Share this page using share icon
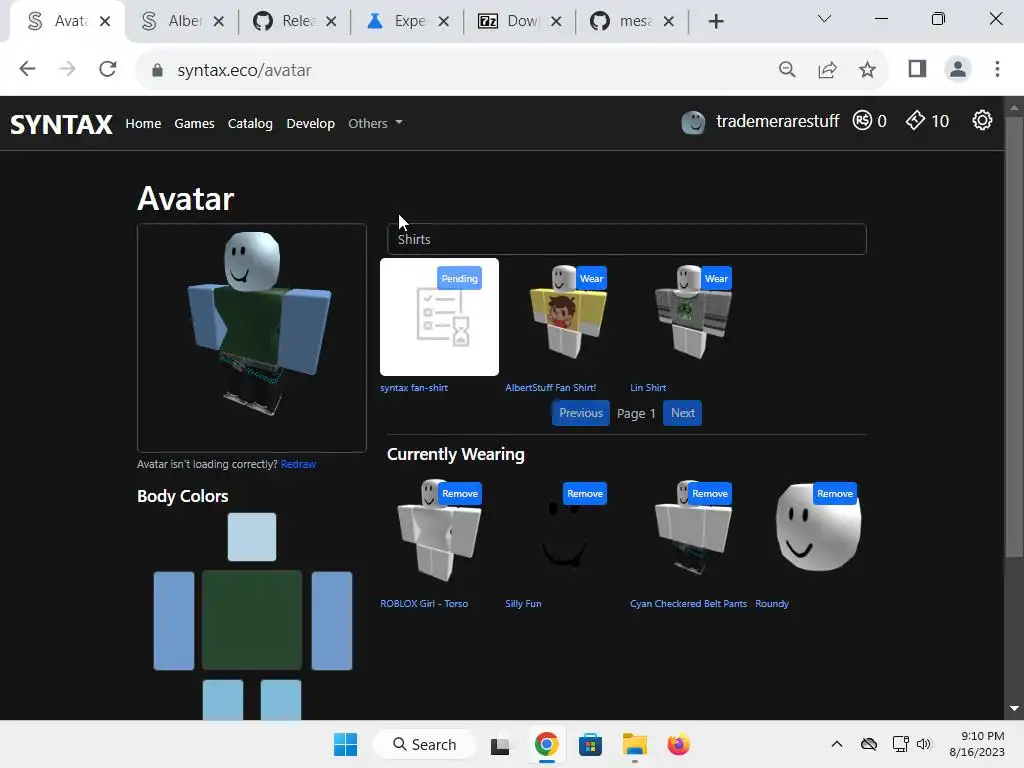Viewport: 1024px width, 768px height. point(827,69)
